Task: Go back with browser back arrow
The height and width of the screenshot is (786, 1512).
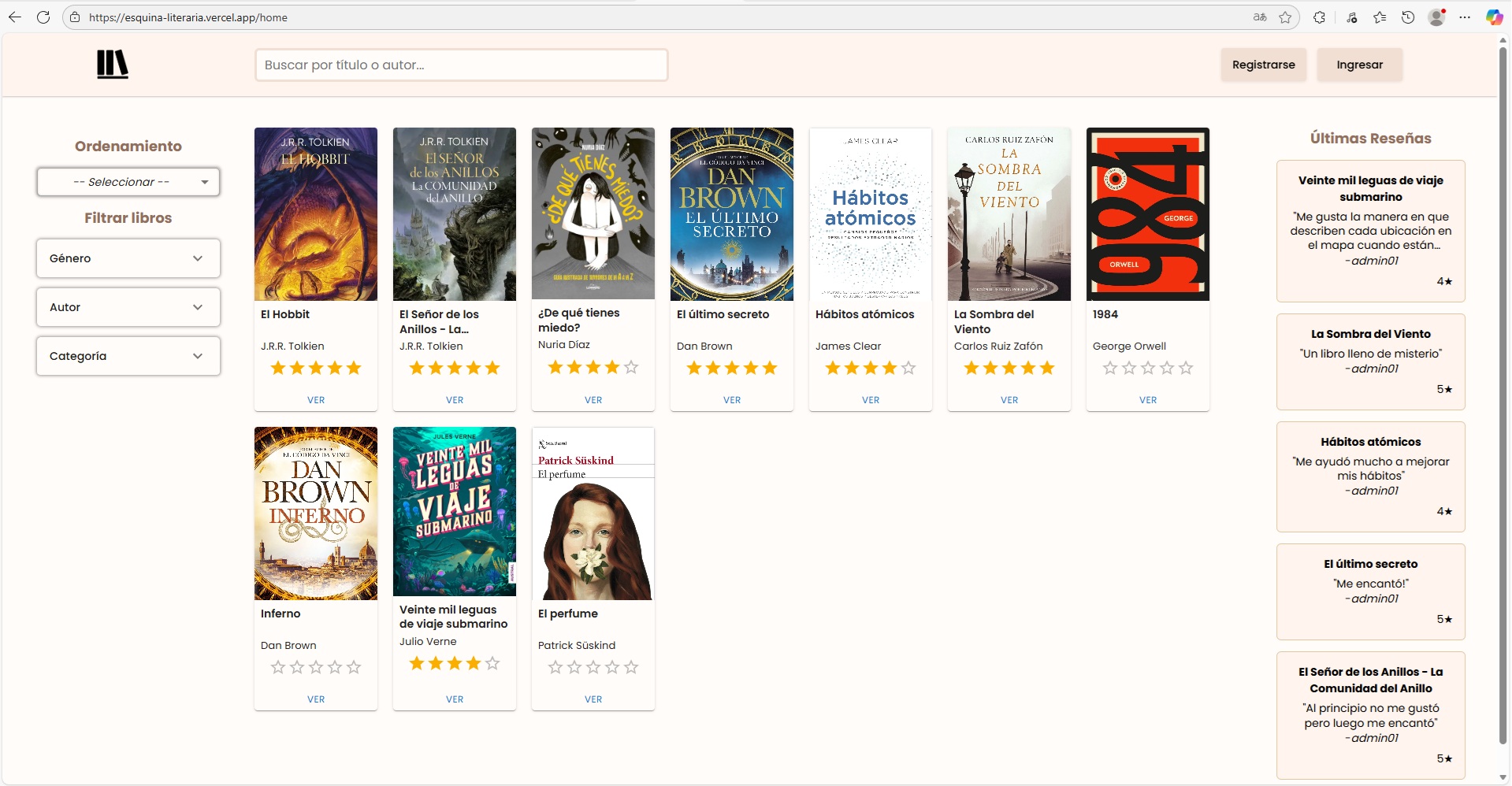Action: pos(15,17)
